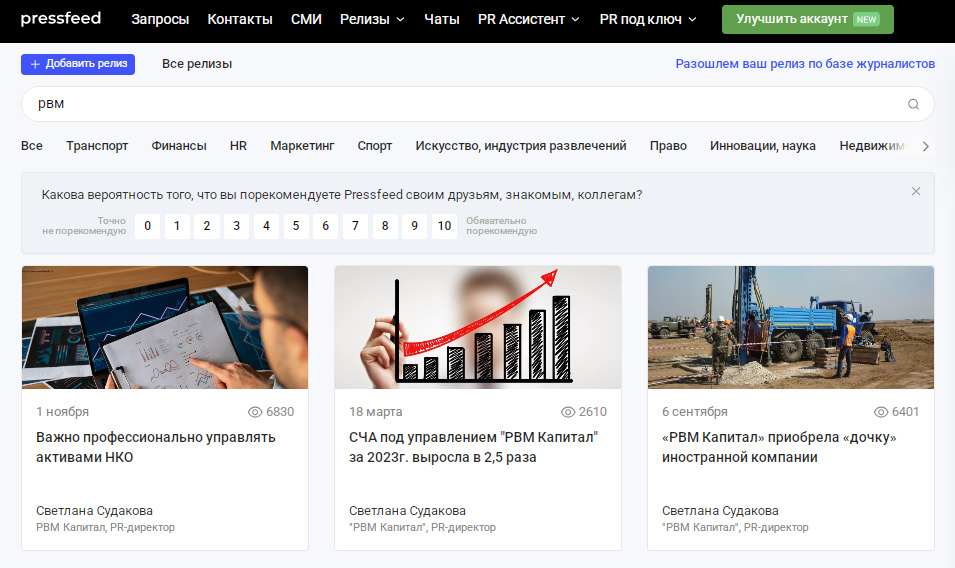Rate recommendation score 4
This screenshot has height=568, width=955.
(266, 226)
